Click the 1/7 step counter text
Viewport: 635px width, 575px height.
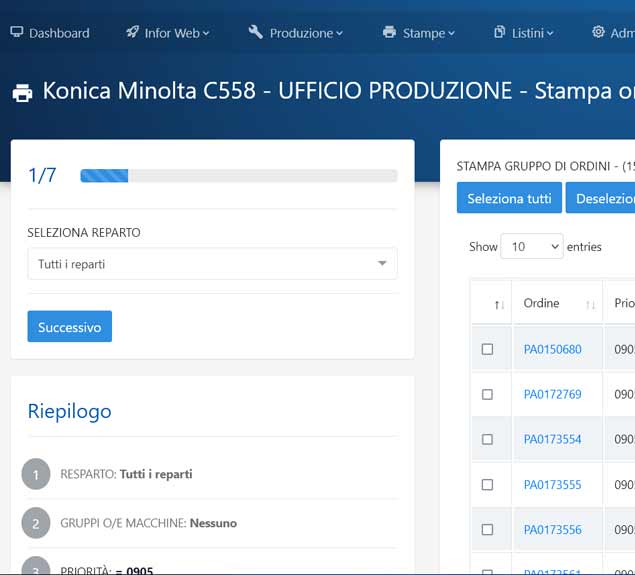42,175
